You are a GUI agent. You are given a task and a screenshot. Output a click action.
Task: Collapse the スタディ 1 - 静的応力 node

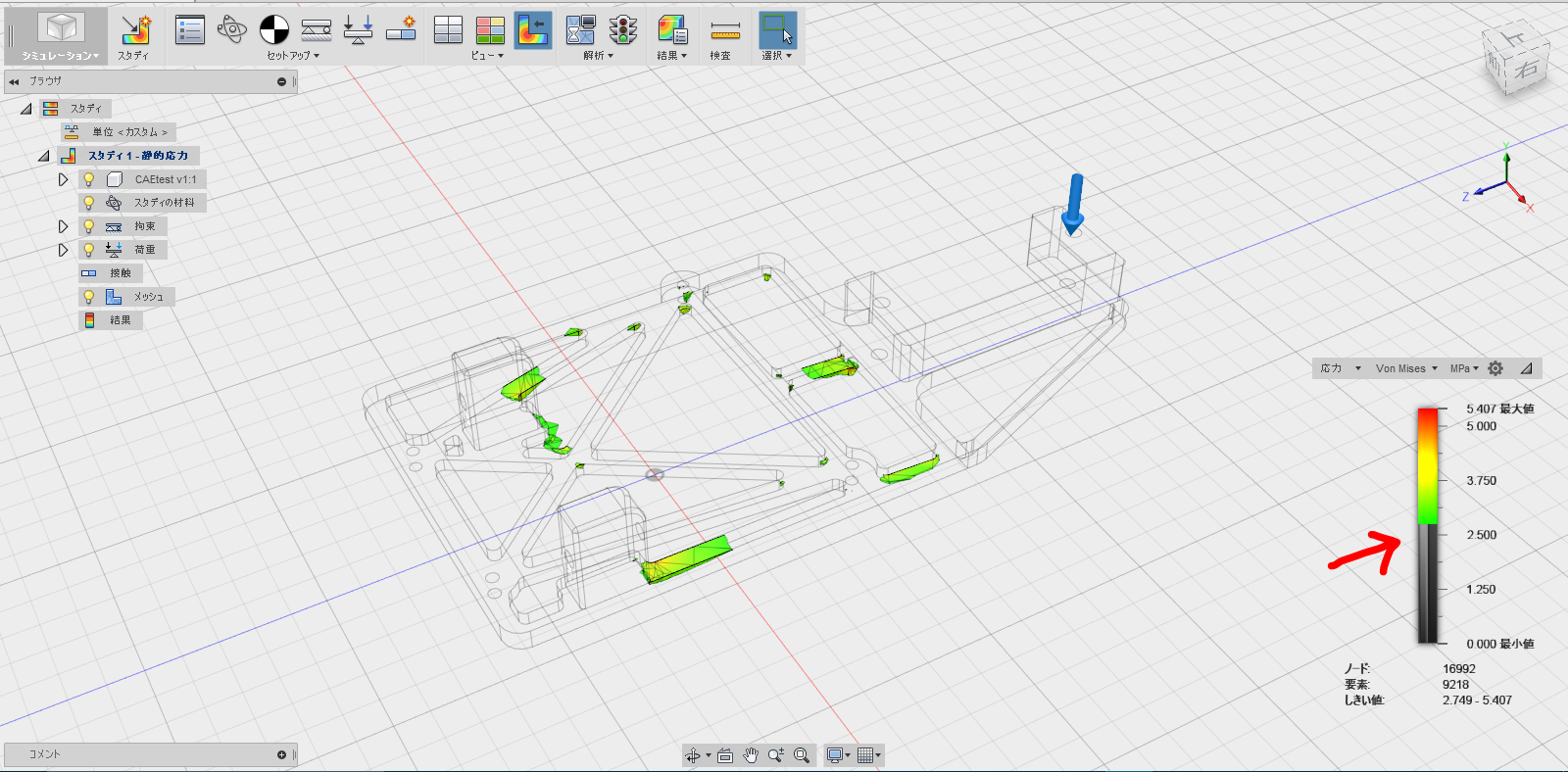pyautogui.click(x=44, y=156)
